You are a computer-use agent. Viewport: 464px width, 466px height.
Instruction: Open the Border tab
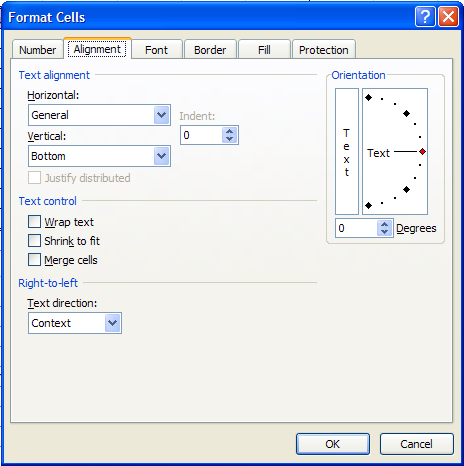click(210, 50)
